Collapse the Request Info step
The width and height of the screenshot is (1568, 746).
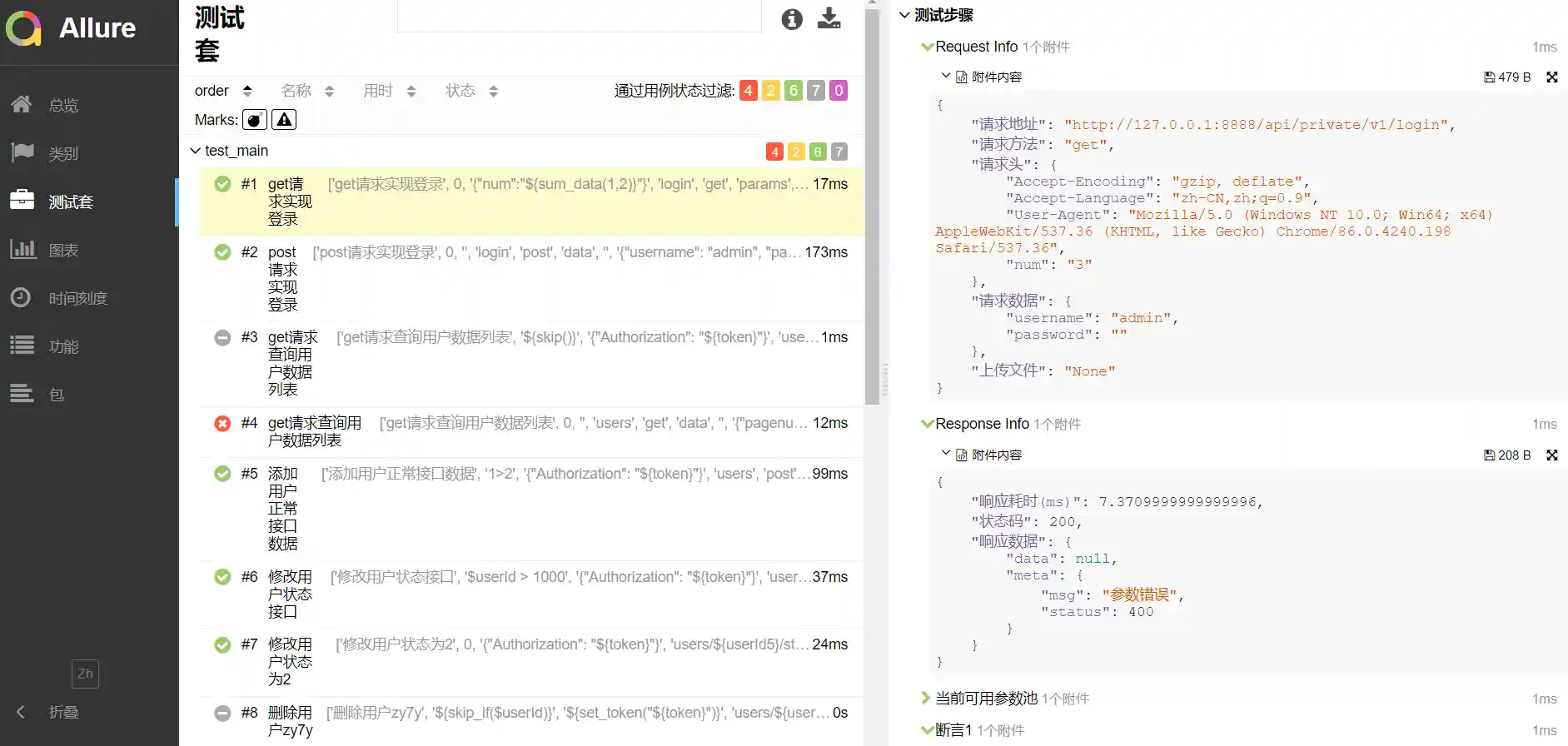tap(927, 47)
